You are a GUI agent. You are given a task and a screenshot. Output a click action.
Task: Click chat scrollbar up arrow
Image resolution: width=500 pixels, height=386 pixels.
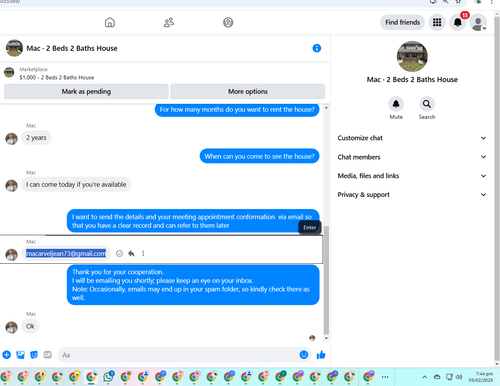click(326, 108)
